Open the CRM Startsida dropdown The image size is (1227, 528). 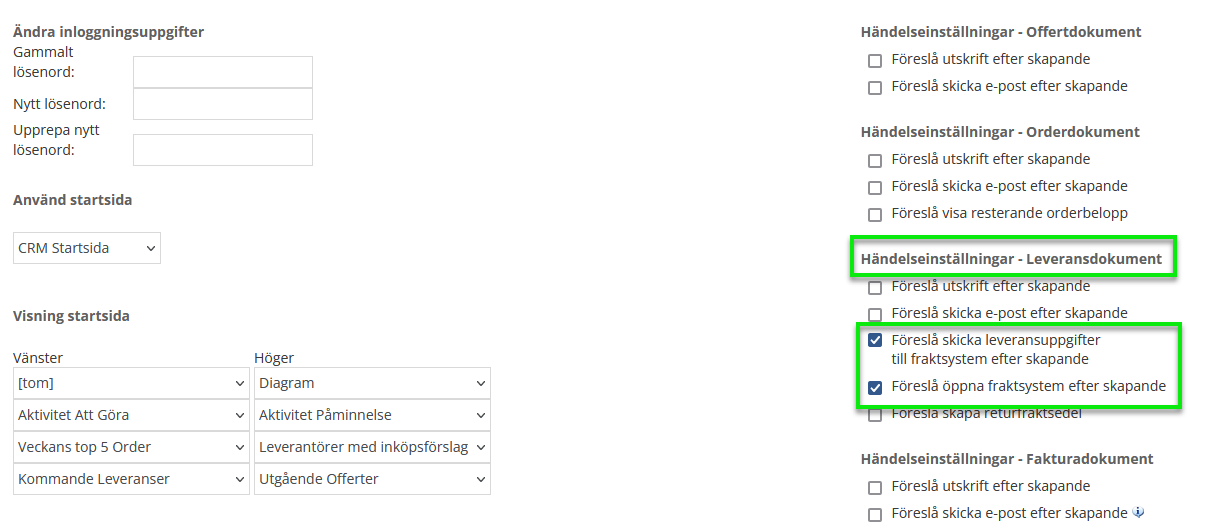coord(88,248)
